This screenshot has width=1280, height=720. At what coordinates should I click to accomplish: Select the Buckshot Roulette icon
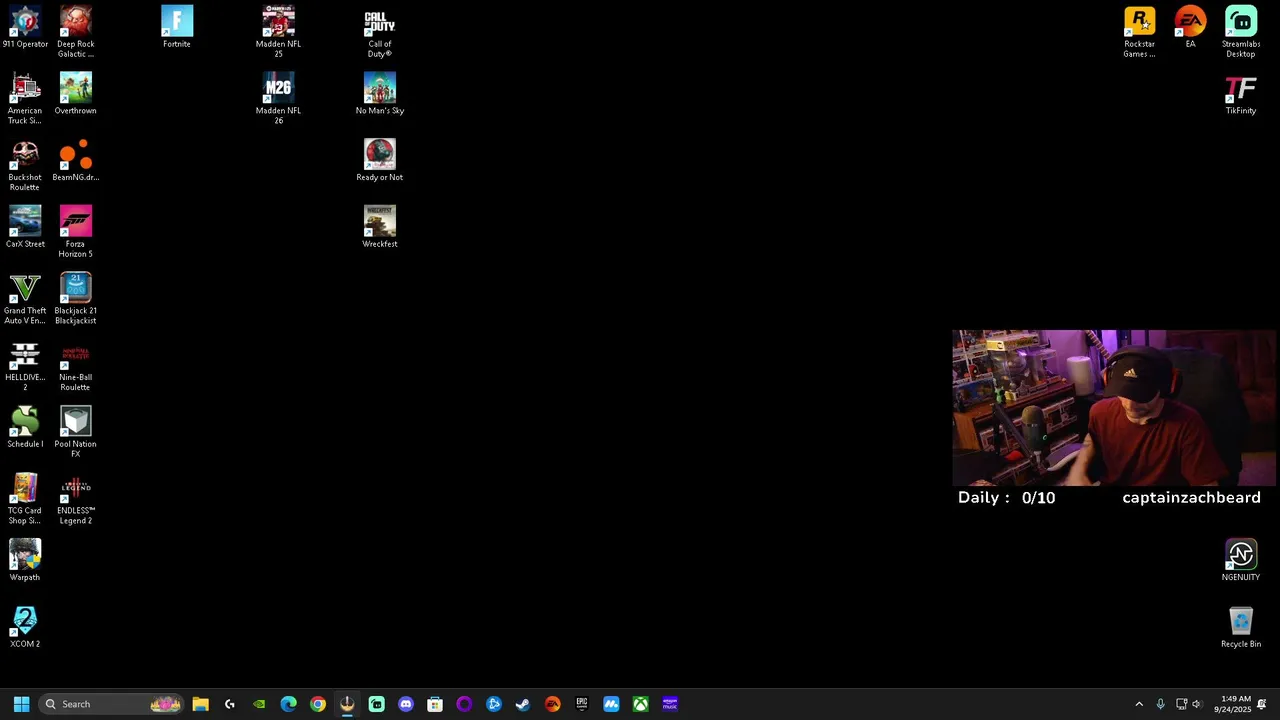[25, 165]
